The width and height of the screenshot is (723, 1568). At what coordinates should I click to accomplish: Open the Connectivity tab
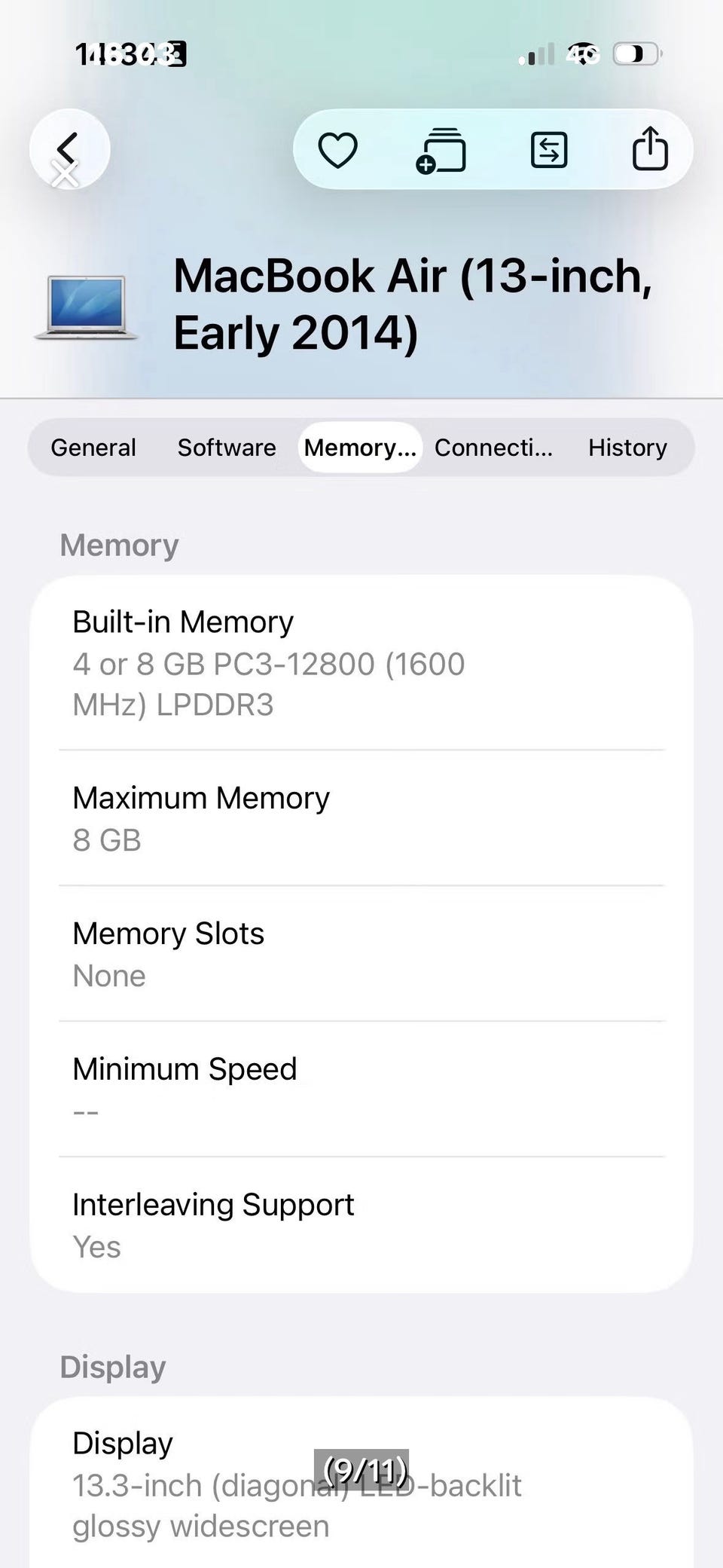494,448
